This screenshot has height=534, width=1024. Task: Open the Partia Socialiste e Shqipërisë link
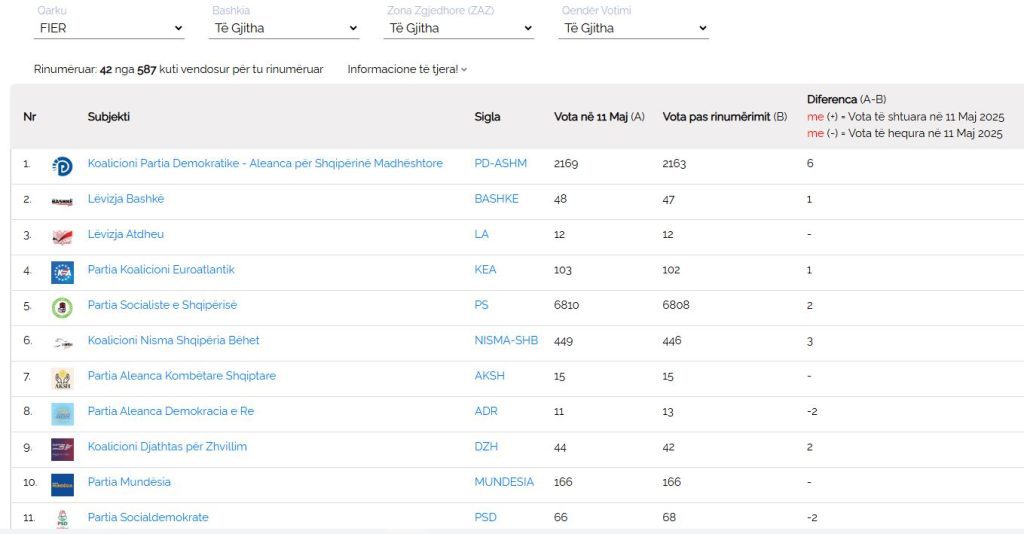162,305
